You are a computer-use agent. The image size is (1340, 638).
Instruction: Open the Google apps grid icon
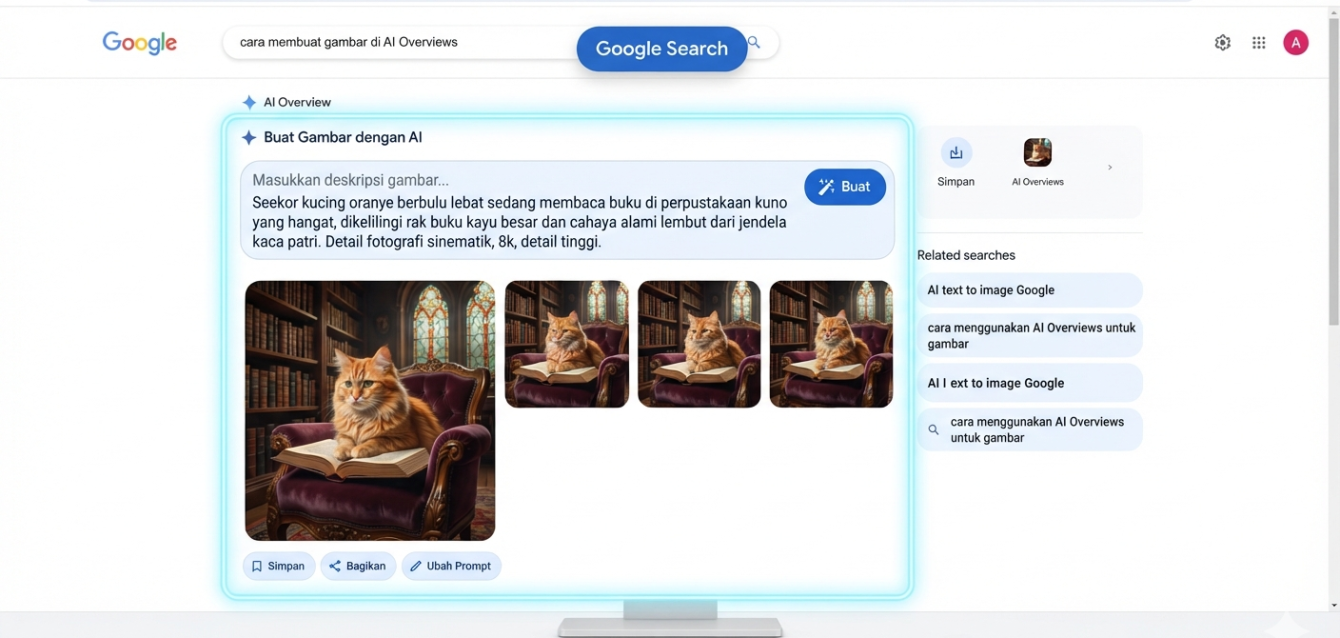pos(1259,43)
